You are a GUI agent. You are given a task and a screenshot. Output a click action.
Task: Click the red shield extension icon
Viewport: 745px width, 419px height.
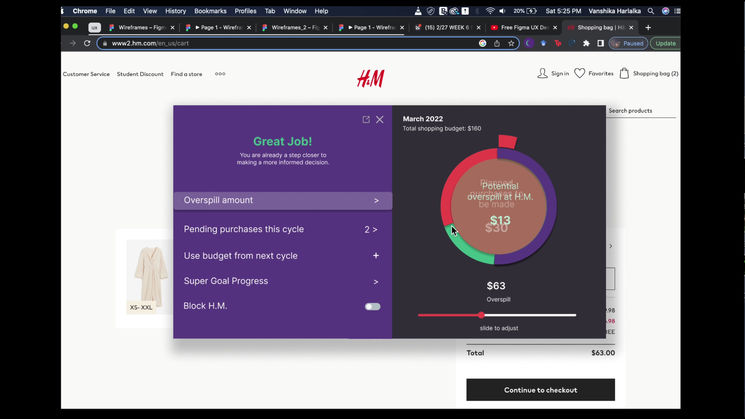pos(558,43)
